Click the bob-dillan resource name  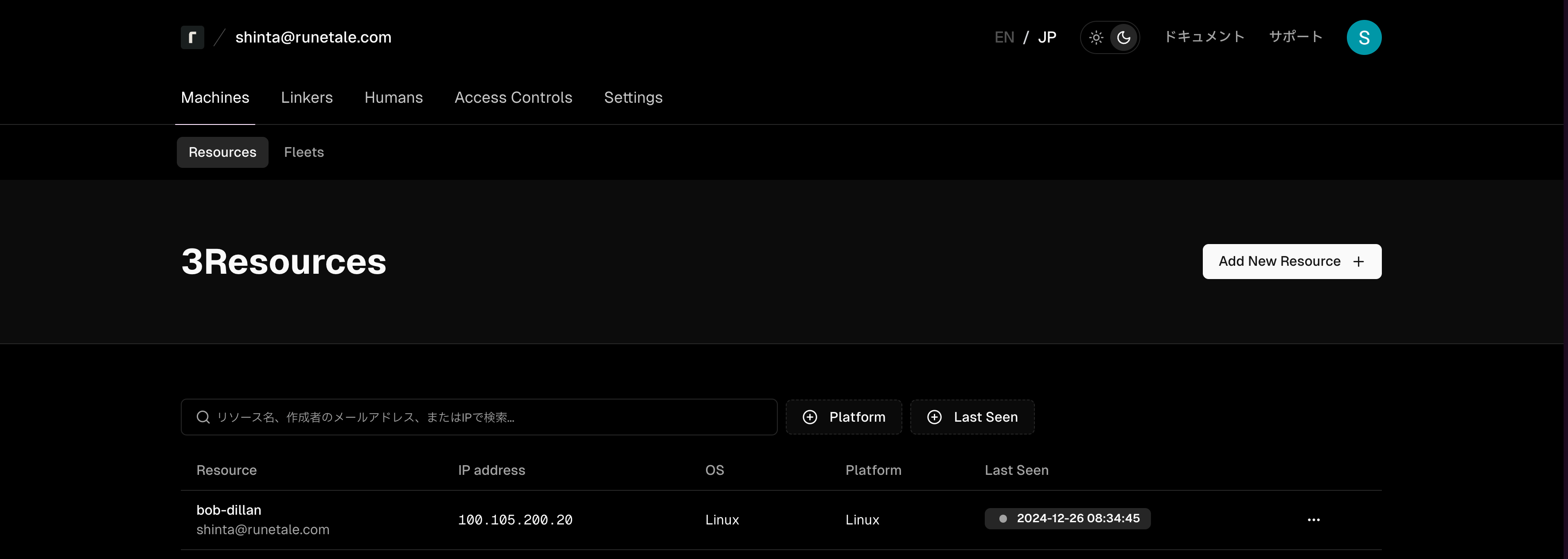pyautogui.click(x=229, y=510)
